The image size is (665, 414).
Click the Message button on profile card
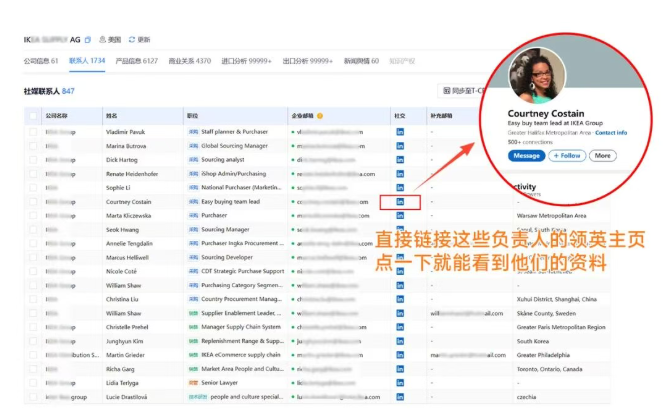tap(526, 156)
